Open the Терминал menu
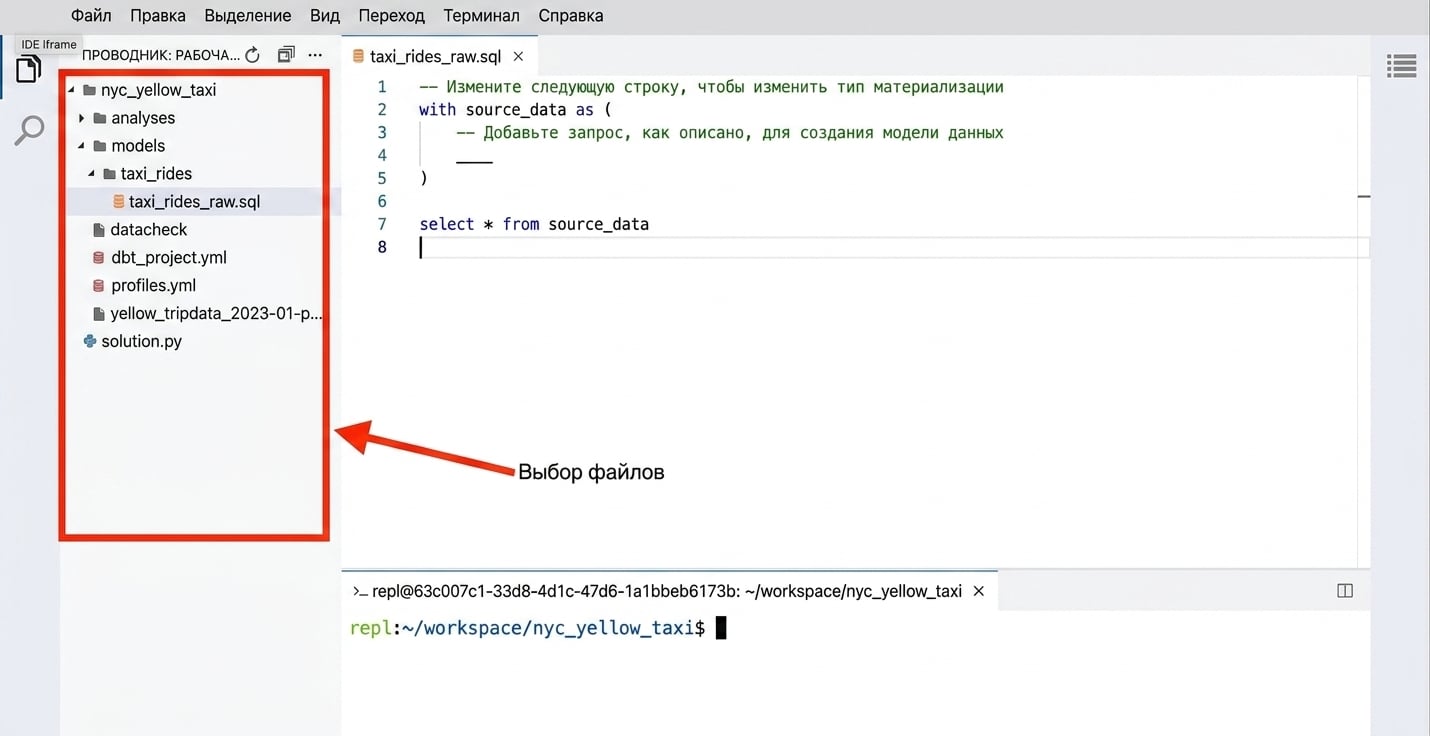Viewport: 1430px width, 736px height. (x=482, y=16)
